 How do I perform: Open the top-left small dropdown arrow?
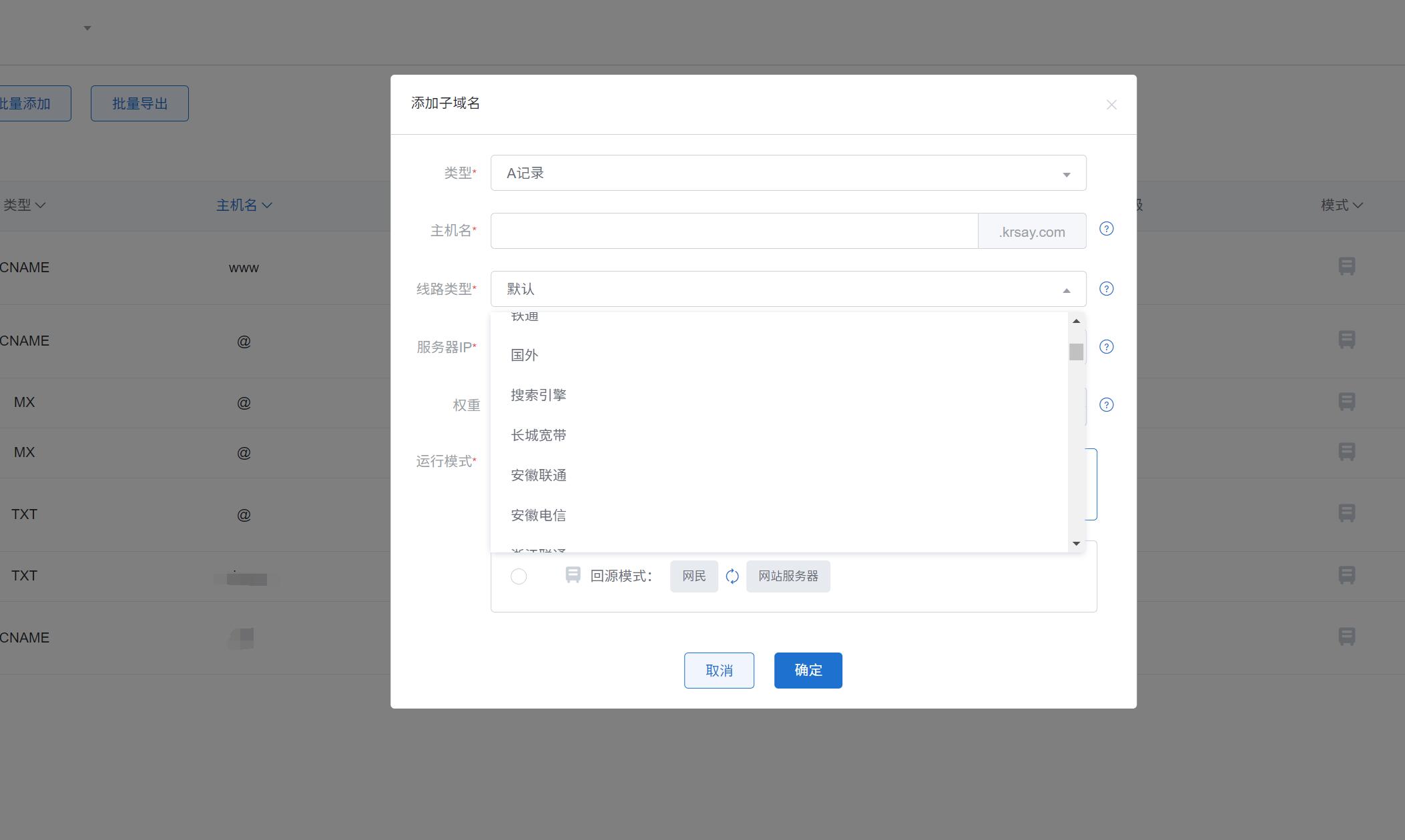click(87, 28)
